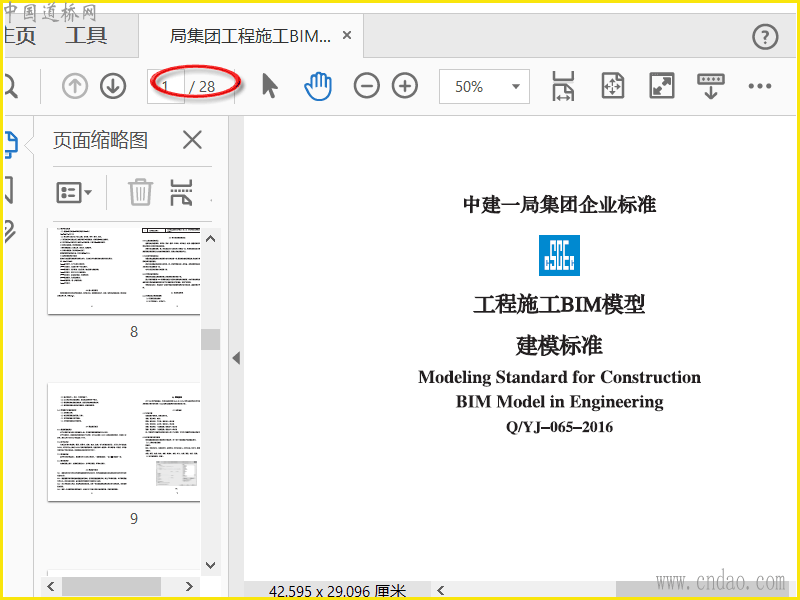Click the text Q/YJ–065–2016
Viewport: 800px width, 600px height.
(x=559, y=427)
